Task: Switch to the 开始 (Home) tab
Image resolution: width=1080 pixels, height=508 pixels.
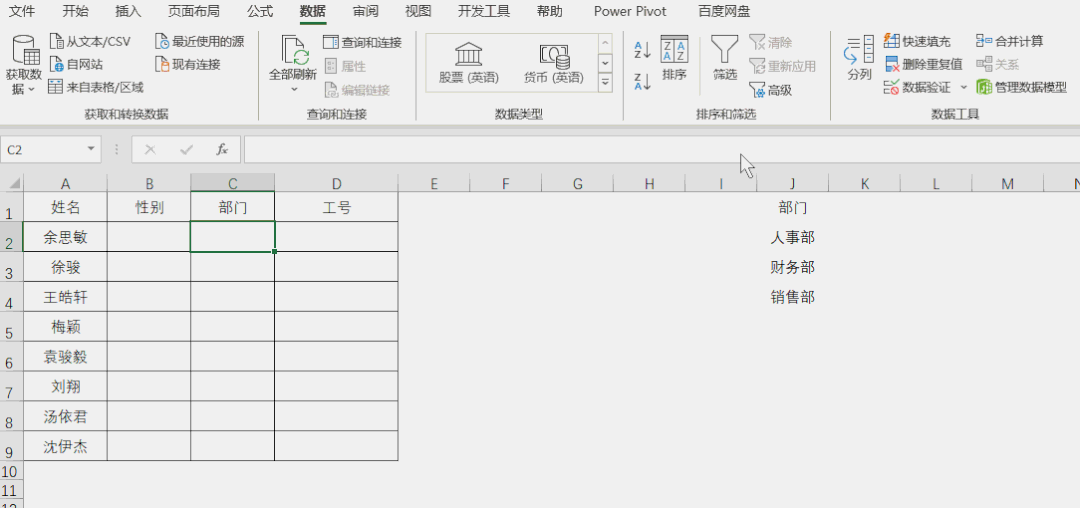Action: [75, 12]
